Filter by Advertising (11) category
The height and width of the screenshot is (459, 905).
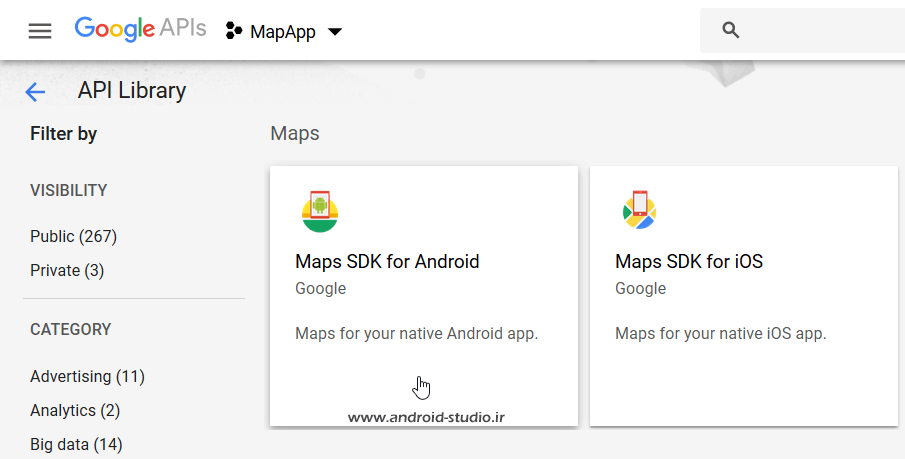tap(87, 376)
